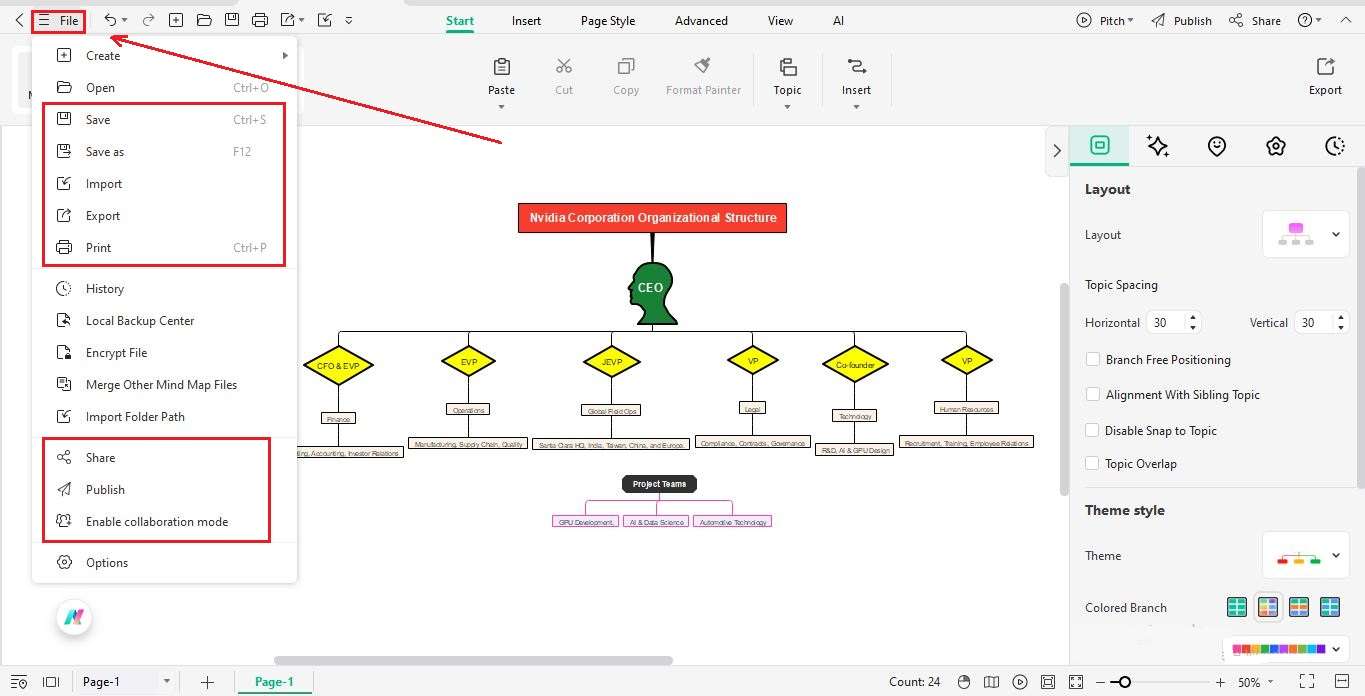The height and width of the screenshot is (696, 1365).
Task: Click the floating AI assistant logo button
Action: 74,618
